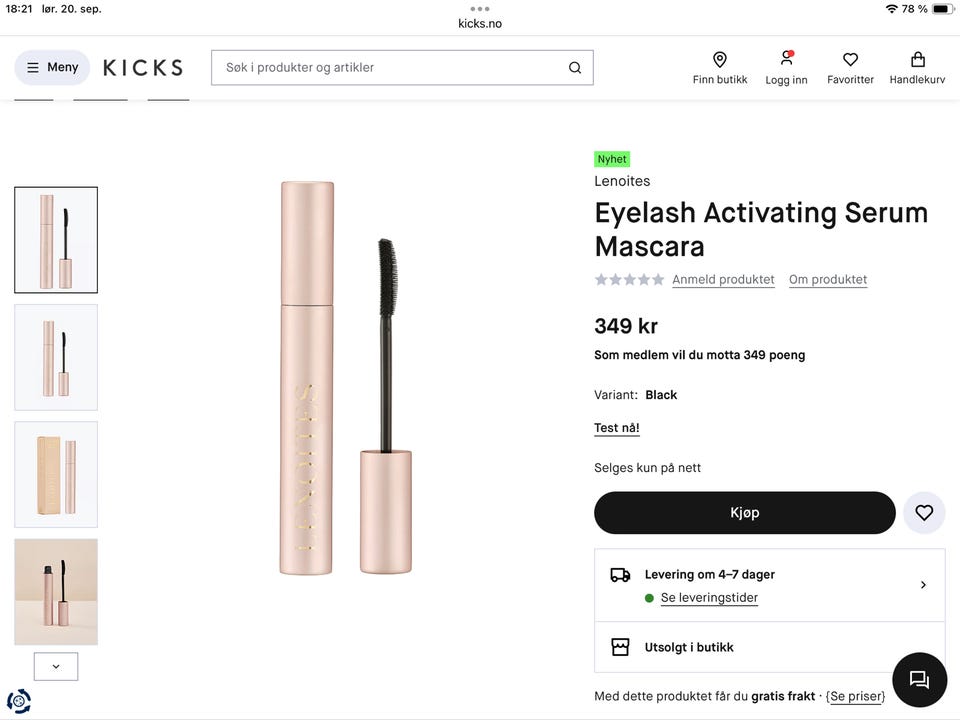Screen dimensions: 960x720
Task: Click the KICKS logo
Action: tap(143, 68)
